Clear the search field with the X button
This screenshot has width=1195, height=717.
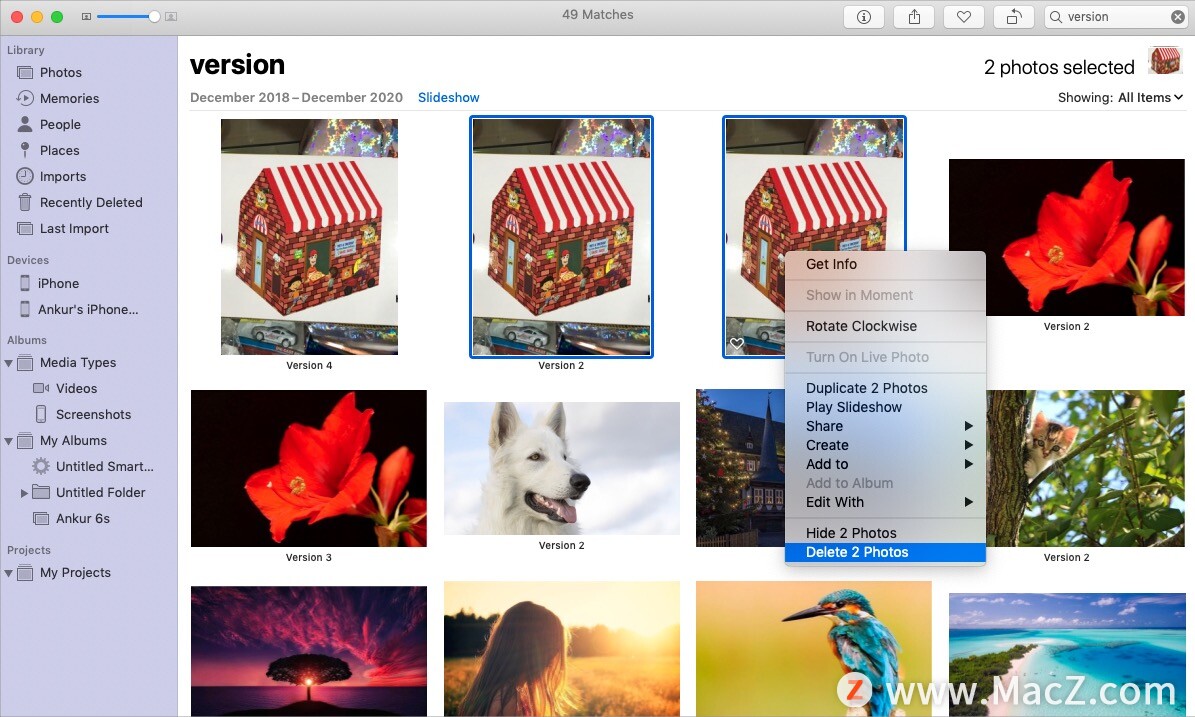pyautogui.click(x=1177, y=17)
